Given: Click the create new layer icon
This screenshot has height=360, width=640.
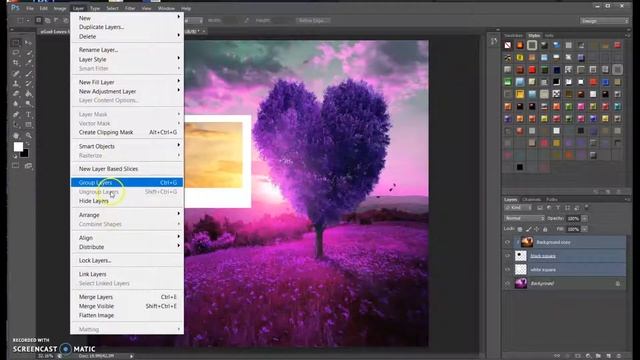Looking at the screenshot, I should click(x=609, y=356).
